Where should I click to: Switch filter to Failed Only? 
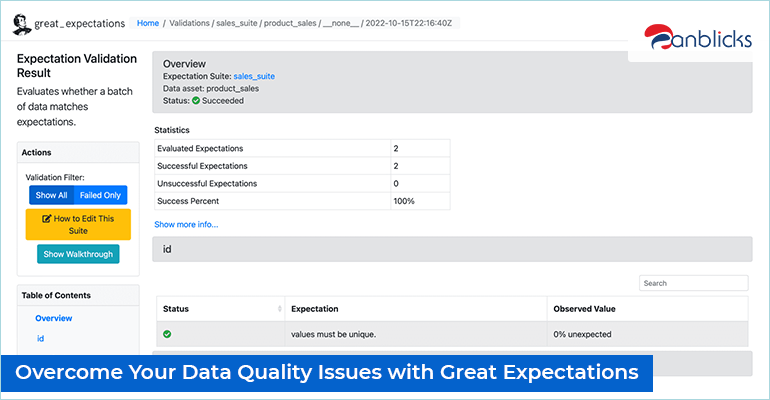click(99, 195)
